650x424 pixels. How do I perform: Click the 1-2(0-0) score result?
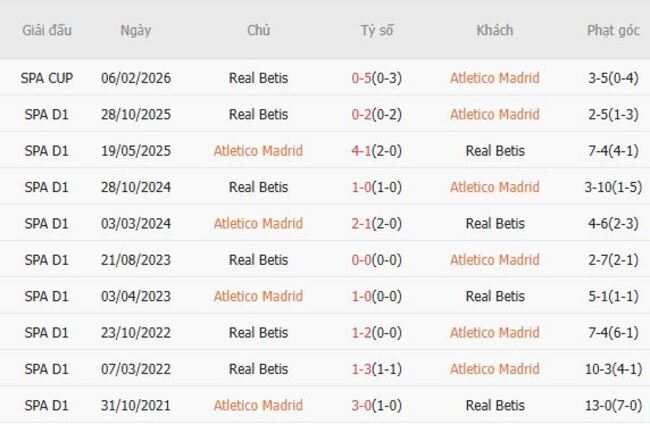[x=377, y=332]
